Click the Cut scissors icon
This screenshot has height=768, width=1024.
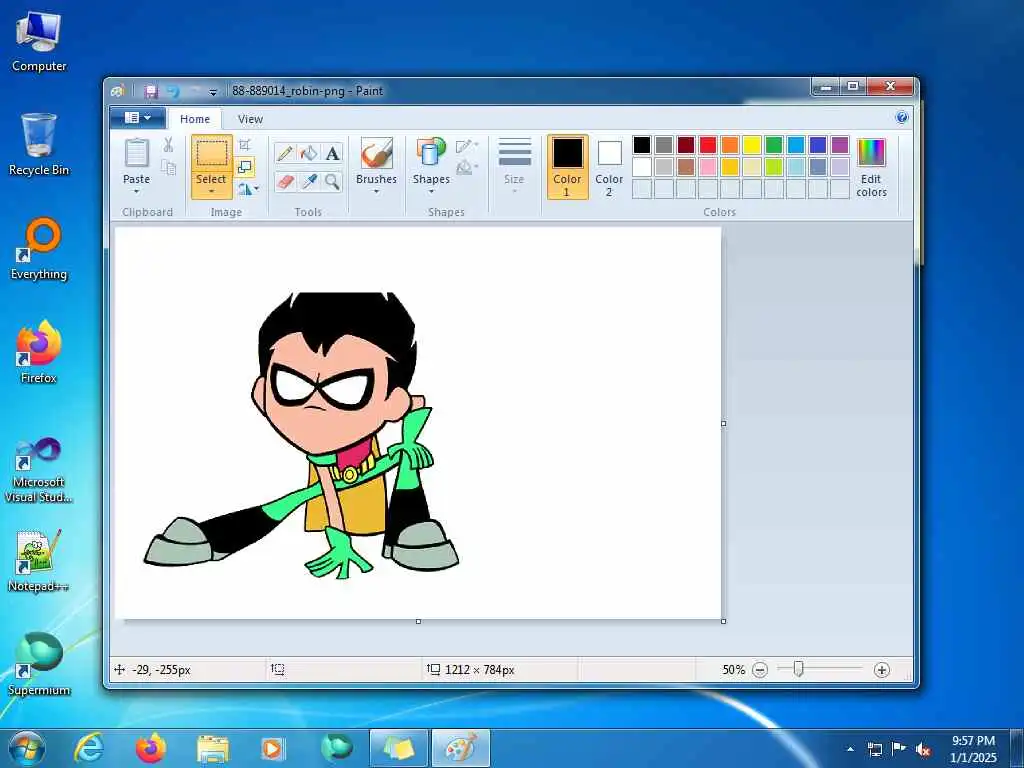(x=168, y=145)
